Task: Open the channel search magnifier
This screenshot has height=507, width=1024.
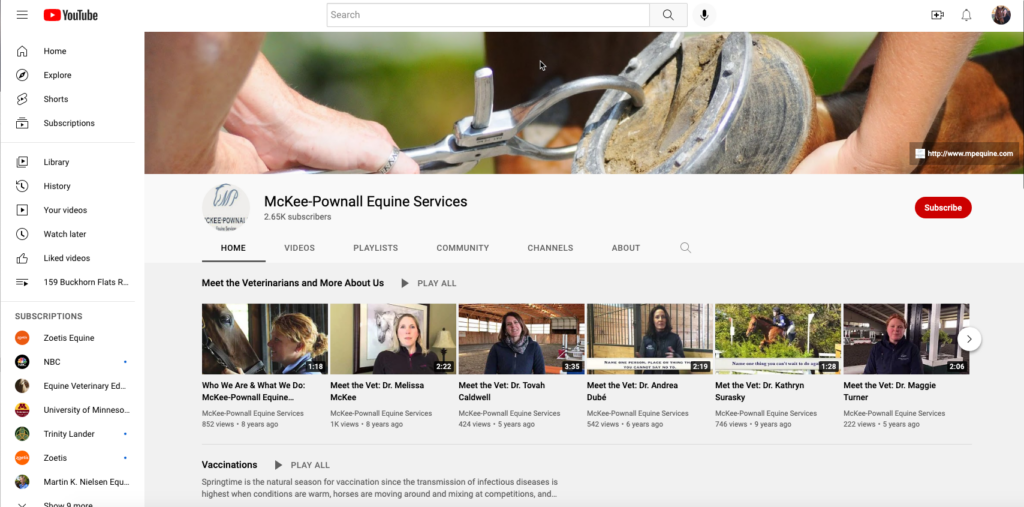Action: (685, 248)
